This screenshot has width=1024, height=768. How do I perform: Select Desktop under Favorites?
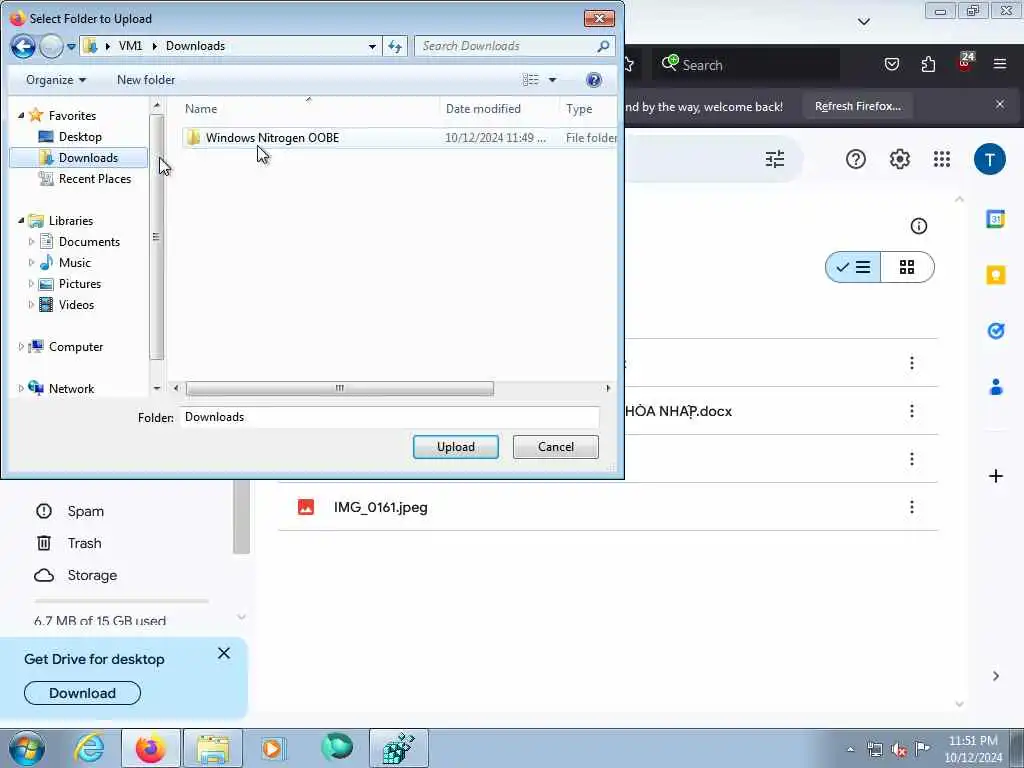[80, 136]
